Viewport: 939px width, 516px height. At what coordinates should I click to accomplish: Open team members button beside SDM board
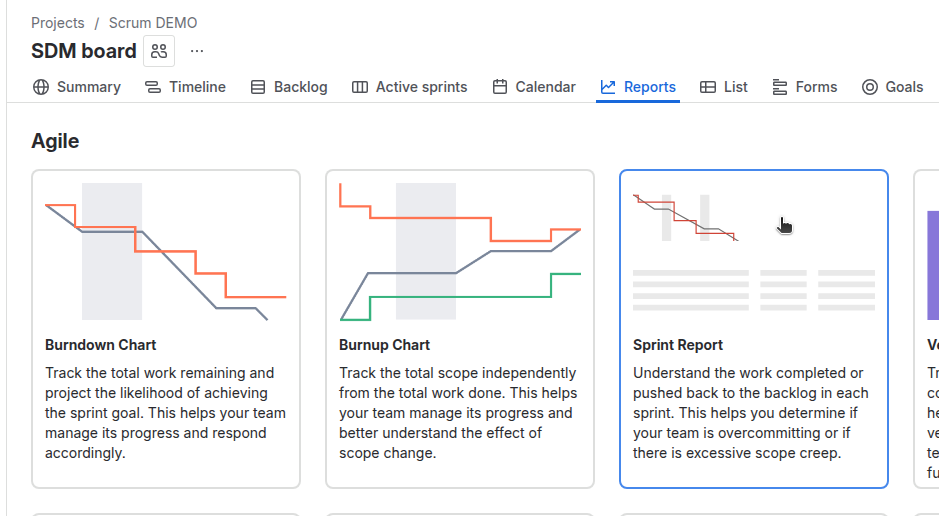tap(159, 51)
